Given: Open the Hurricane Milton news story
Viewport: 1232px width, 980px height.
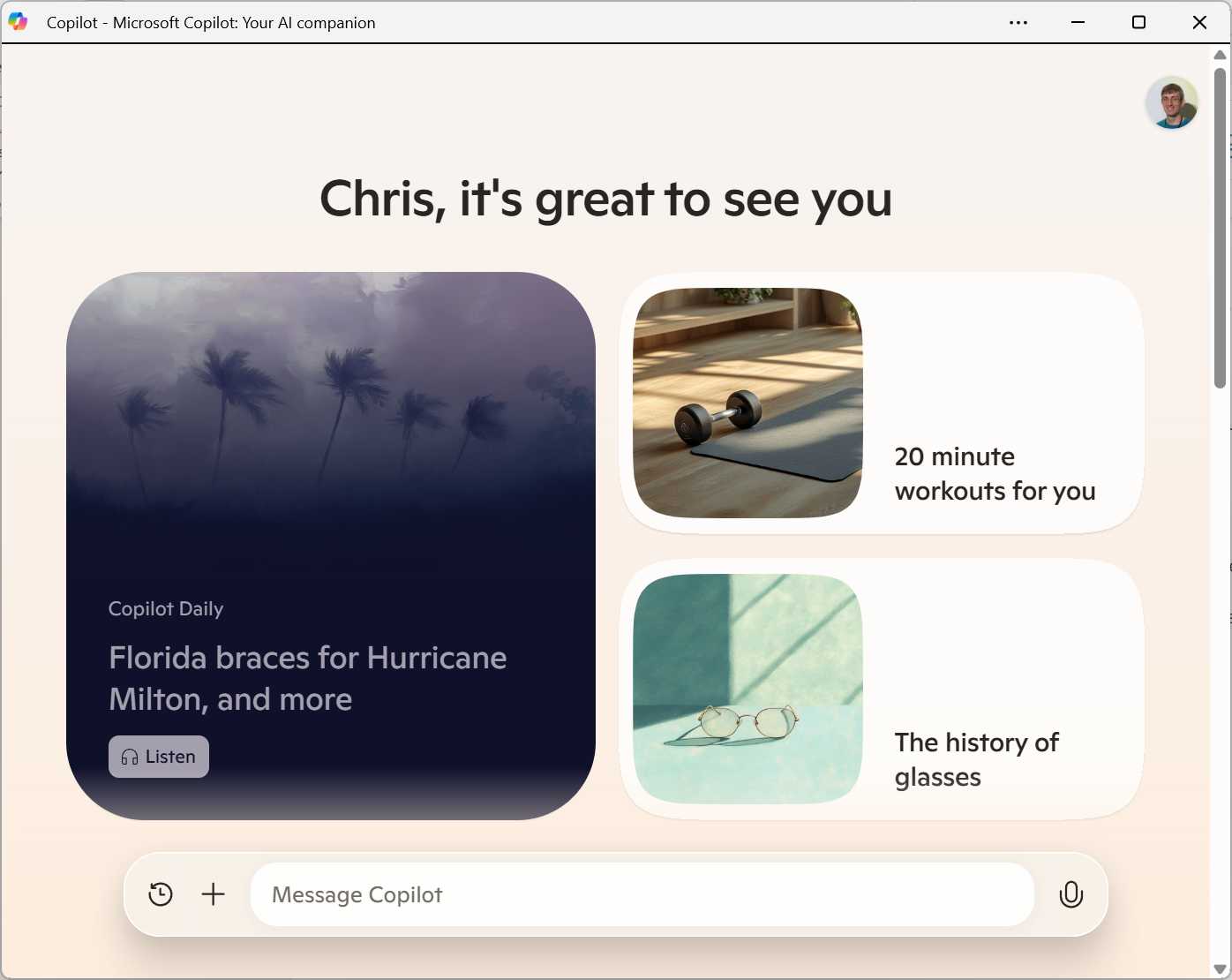Looking at the screenshot, I should coord(307,678).
